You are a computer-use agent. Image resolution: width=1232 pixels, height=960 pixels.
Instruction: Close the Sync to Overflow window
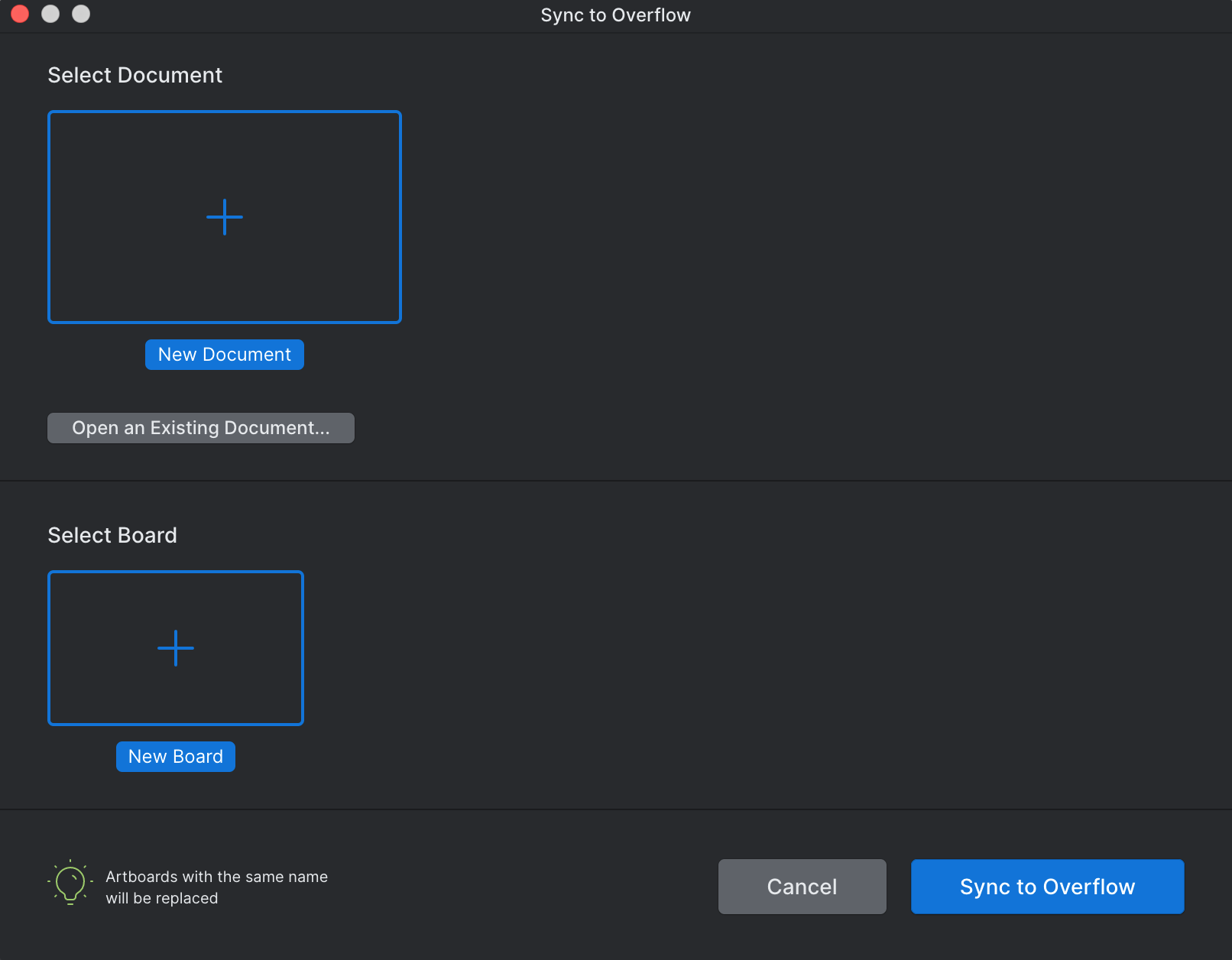pos(20,14)
